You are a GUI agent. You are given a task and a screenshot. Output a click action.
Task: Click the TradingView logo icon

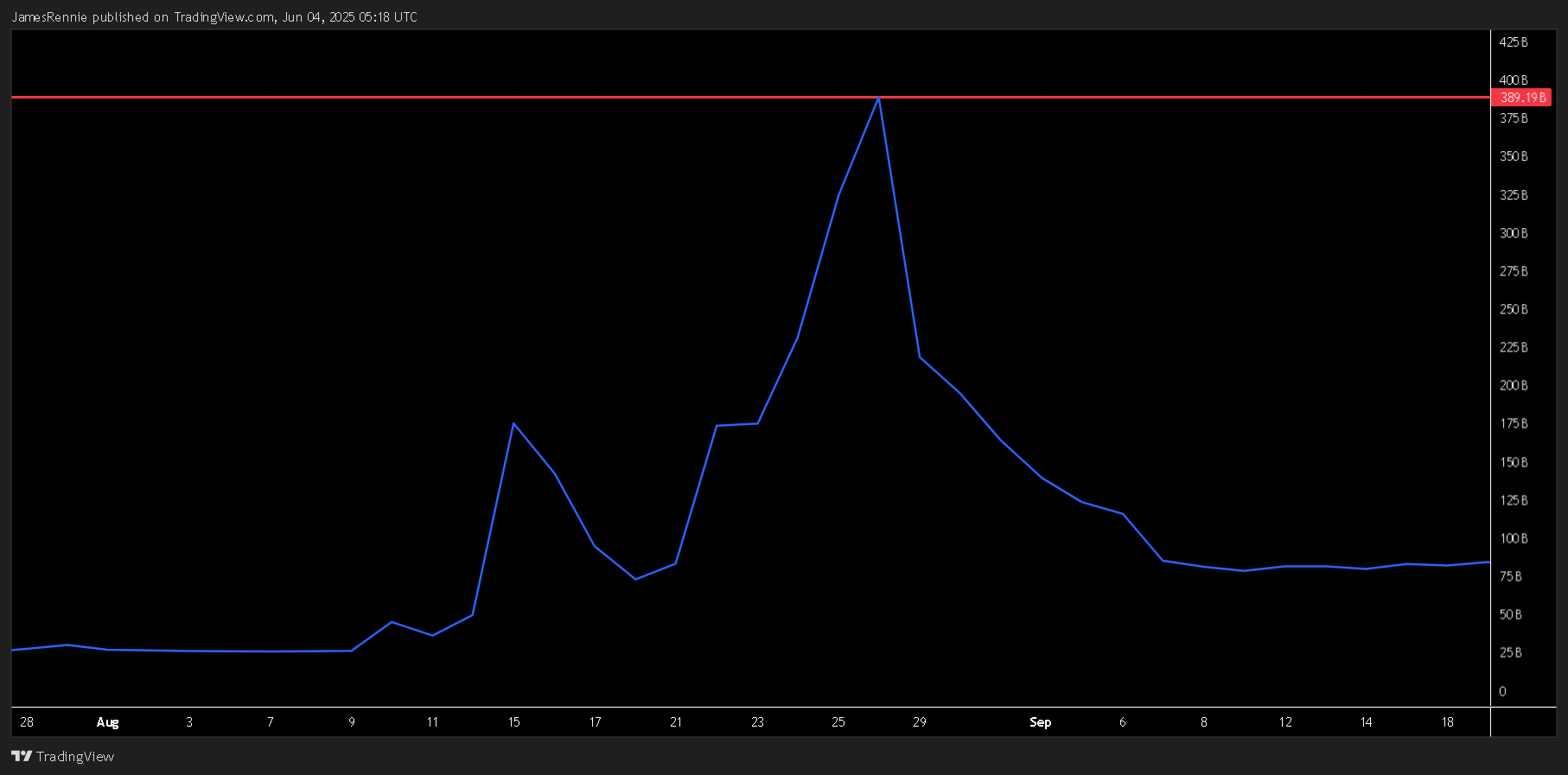22,756
